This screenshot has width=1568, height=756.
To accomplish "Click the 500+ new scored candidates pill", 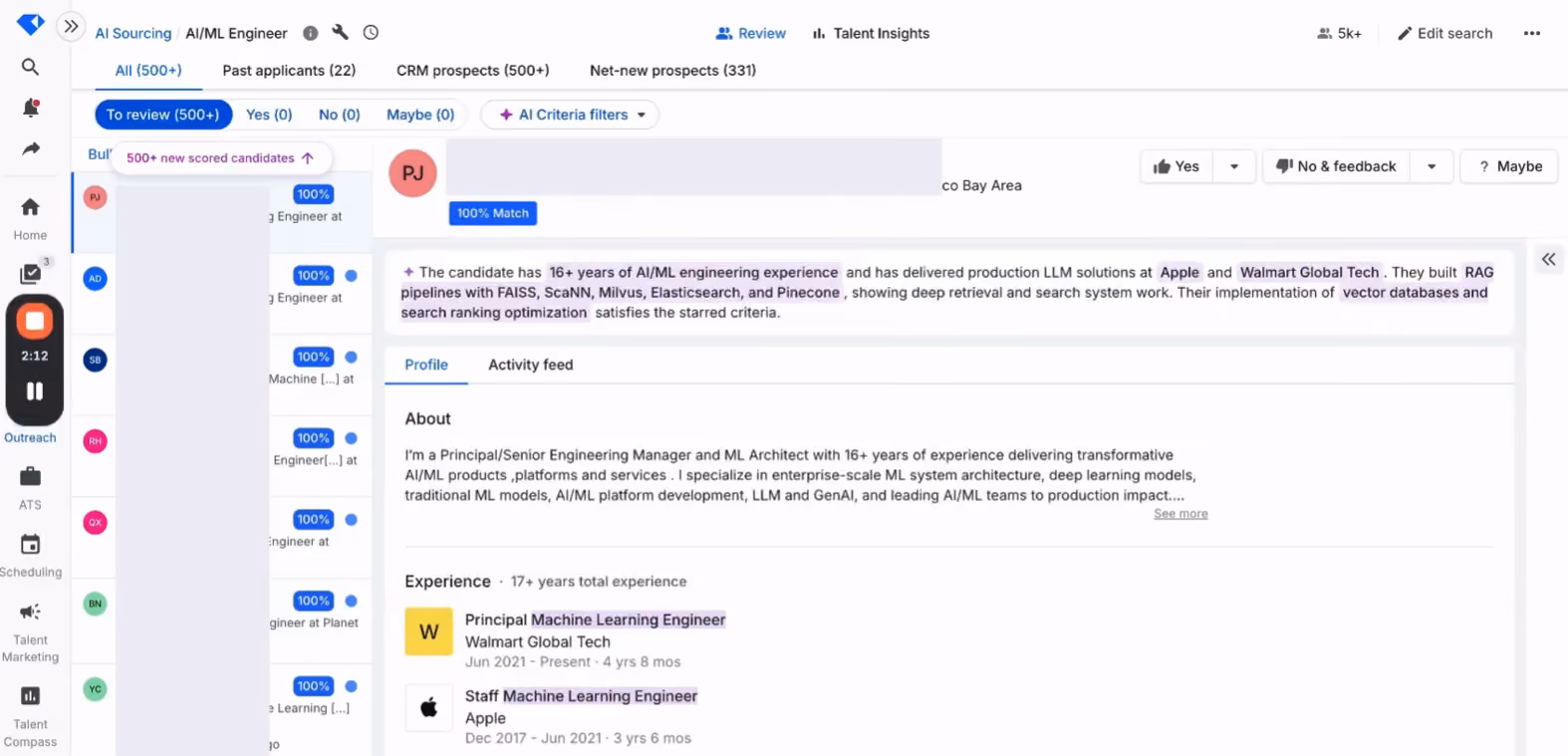I will tap(221, 157).
